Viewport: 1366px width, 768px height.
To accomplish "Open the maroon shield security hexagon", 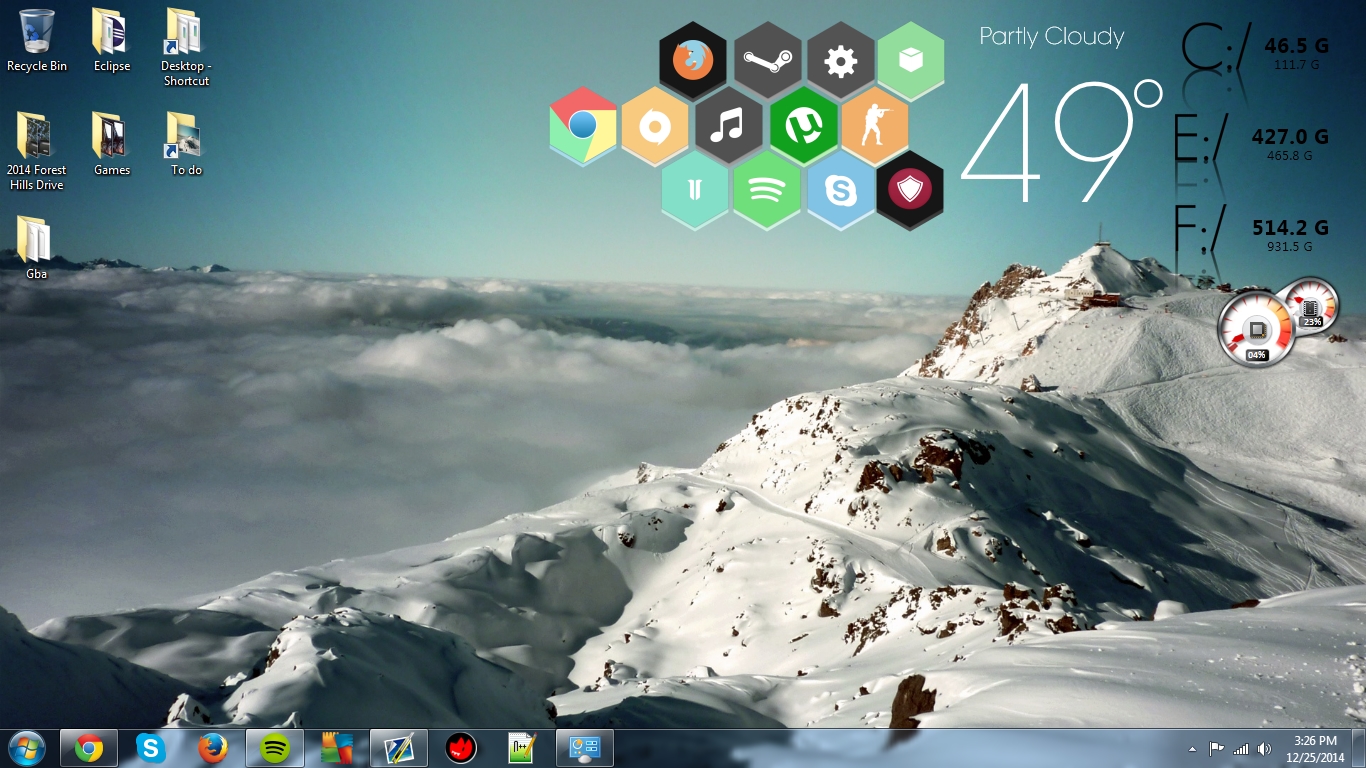I will click(910, 191).
